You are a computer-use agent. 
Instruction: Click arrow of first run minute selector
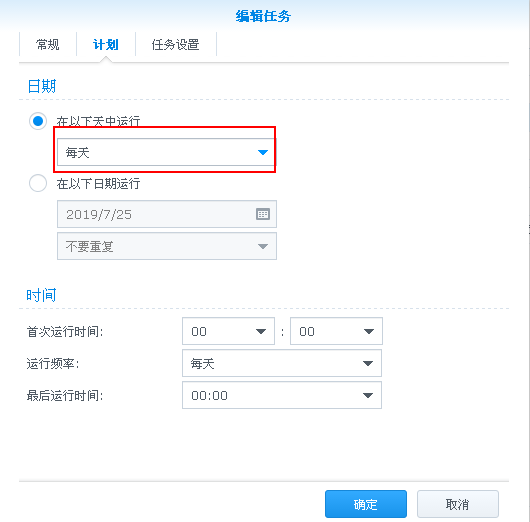coord(368,331)
